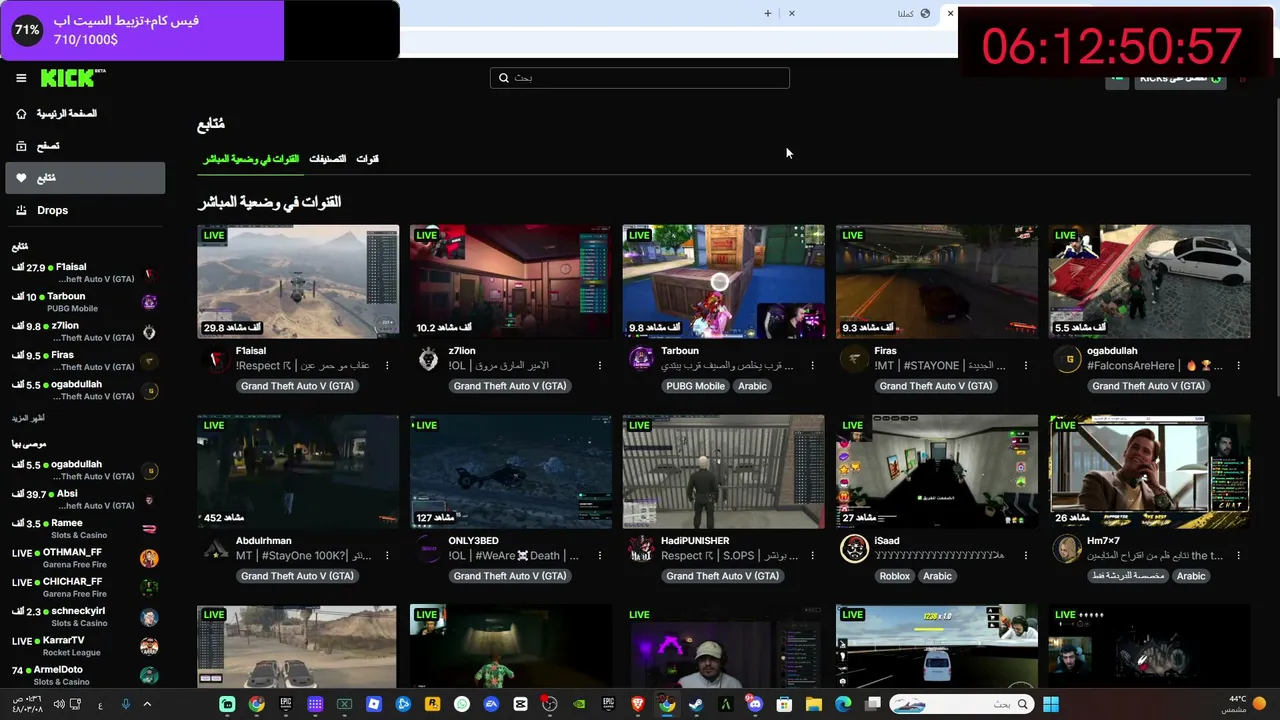Click F1aisal's channel avatar under stream card

[x=216, y=360]
